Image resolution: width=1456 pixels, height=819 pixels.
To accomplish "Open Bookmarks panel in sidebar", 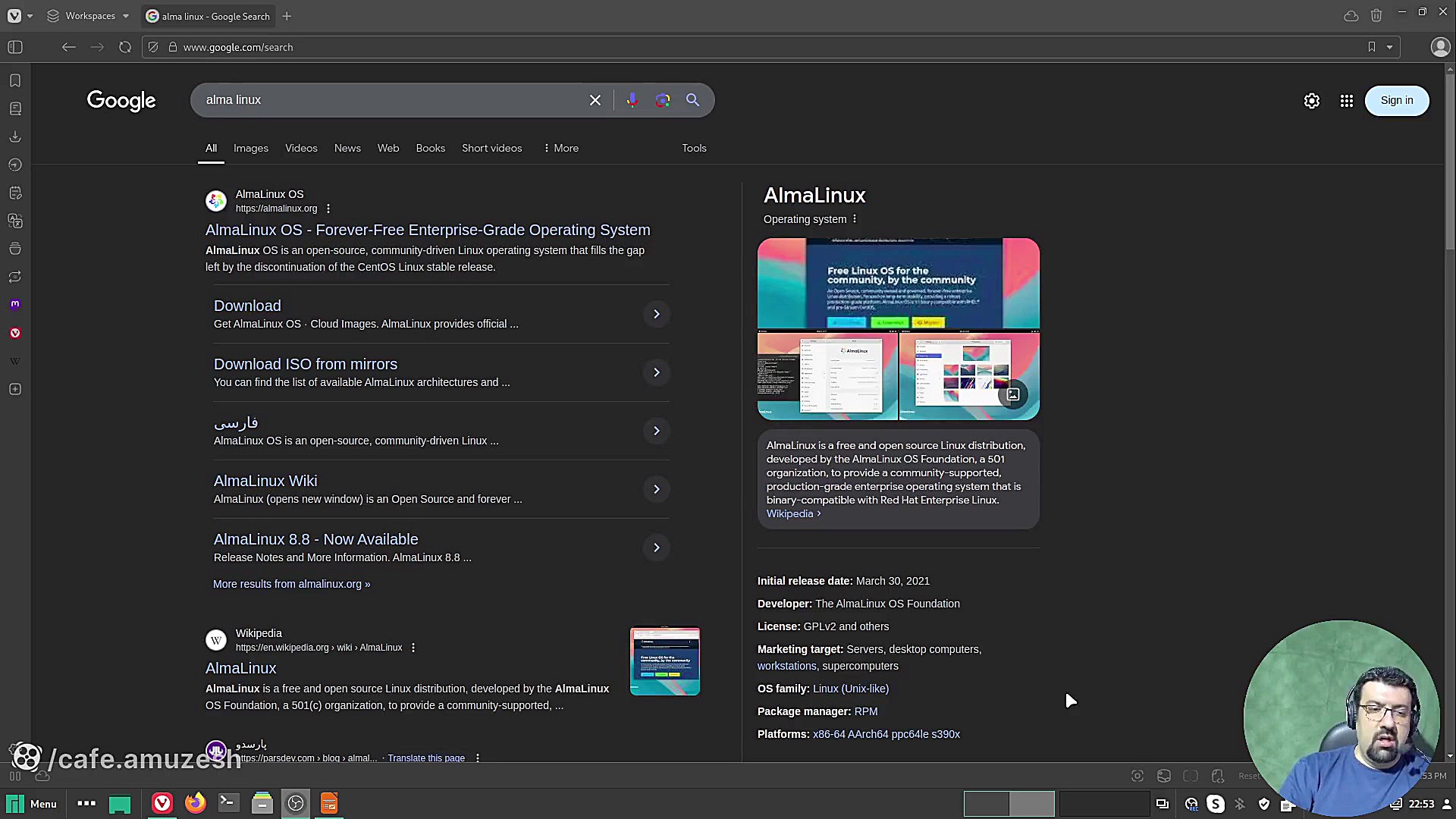I will point(15,80).
